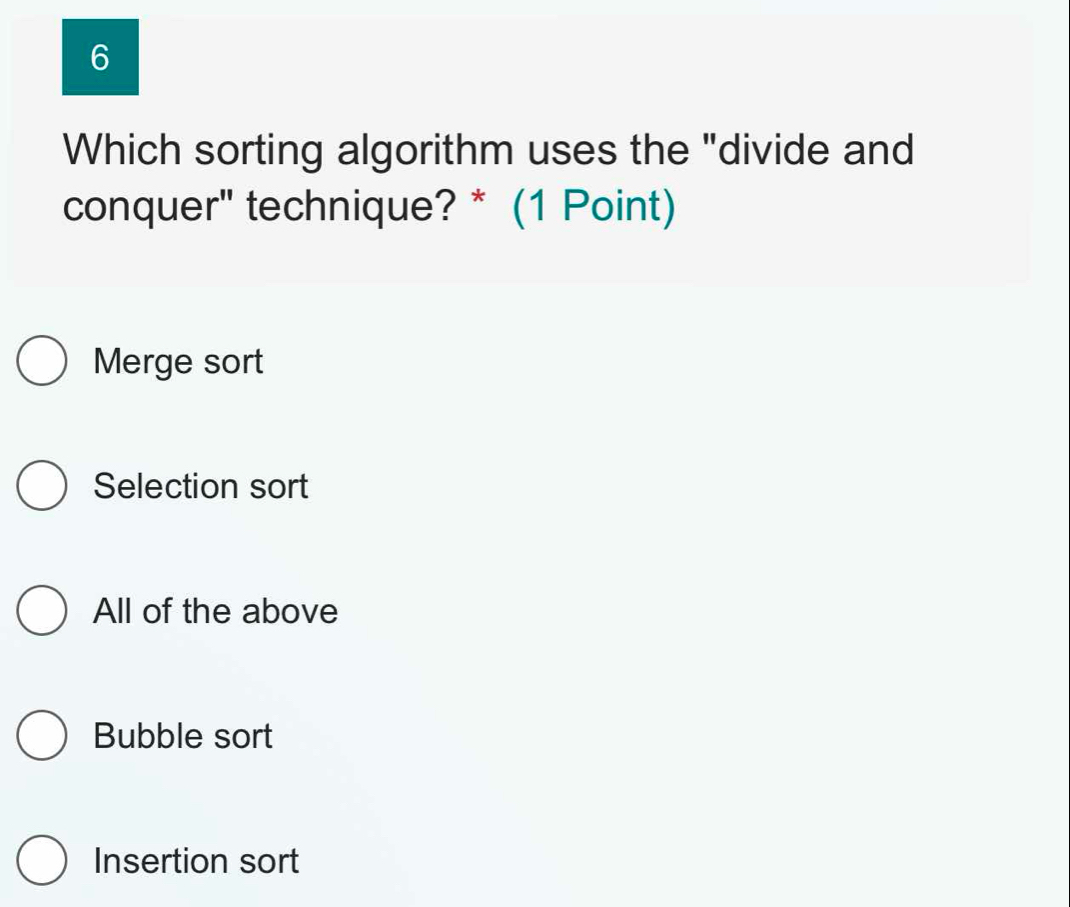Click the 'All of the above' label

[x=216, y=611]
